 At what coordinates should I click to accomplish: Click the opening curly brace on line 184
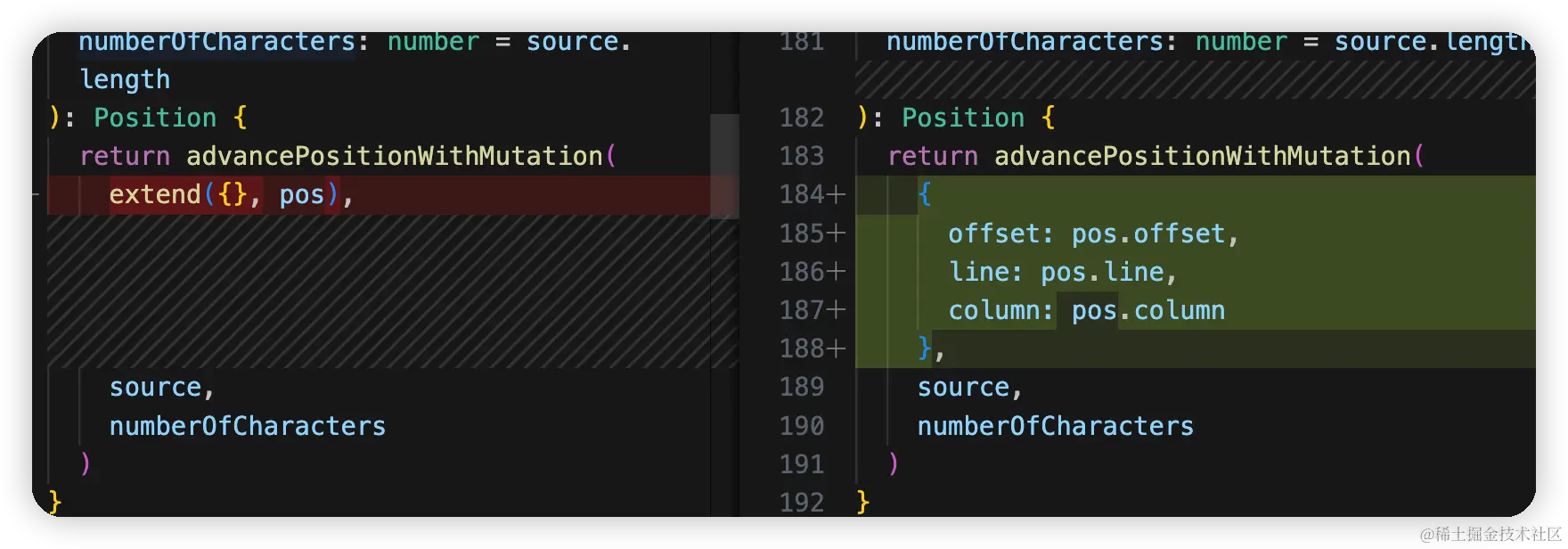point(925,194)
